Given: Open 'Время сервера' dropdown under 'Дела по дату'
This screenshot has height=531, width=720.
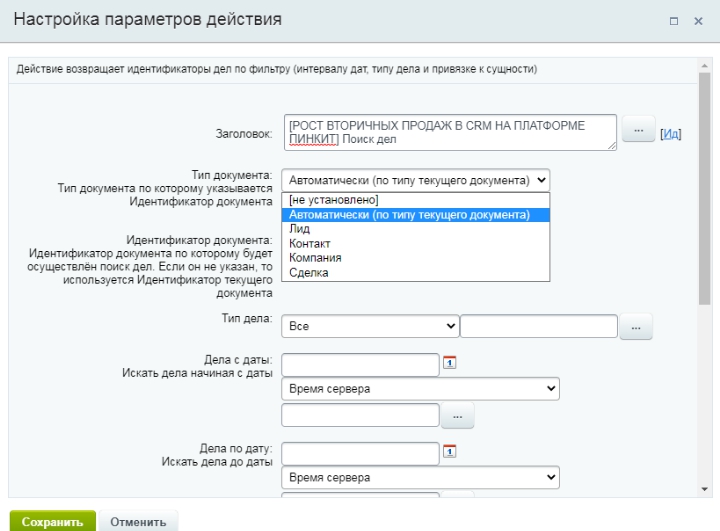Looking at the screenshot, I should [420, 478].
